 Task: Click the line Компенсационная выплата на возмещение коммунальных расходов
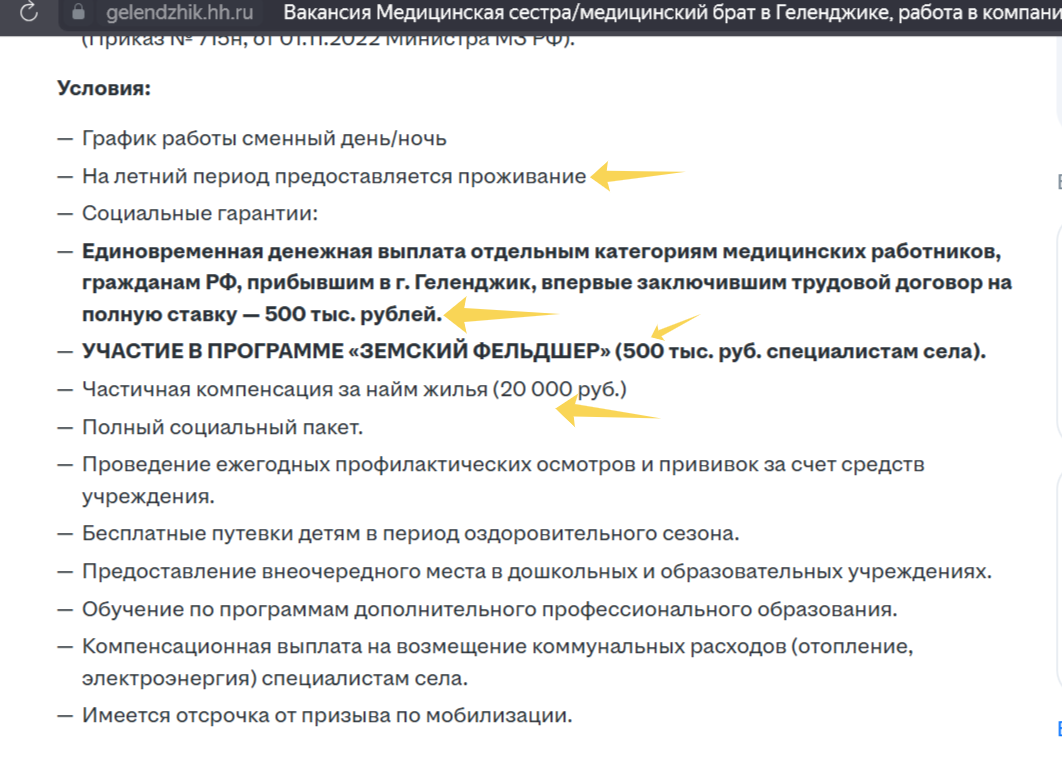point(498,662)
